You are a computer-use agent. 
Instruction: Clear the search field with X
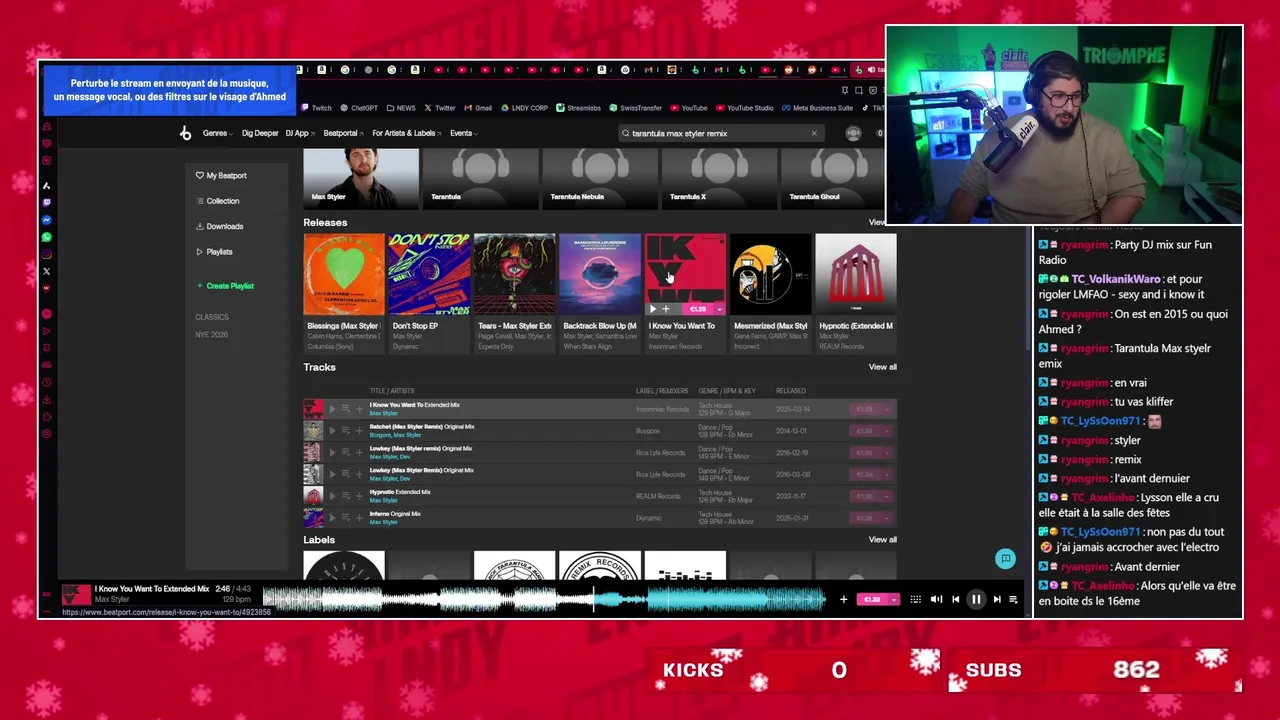point(814,133)
